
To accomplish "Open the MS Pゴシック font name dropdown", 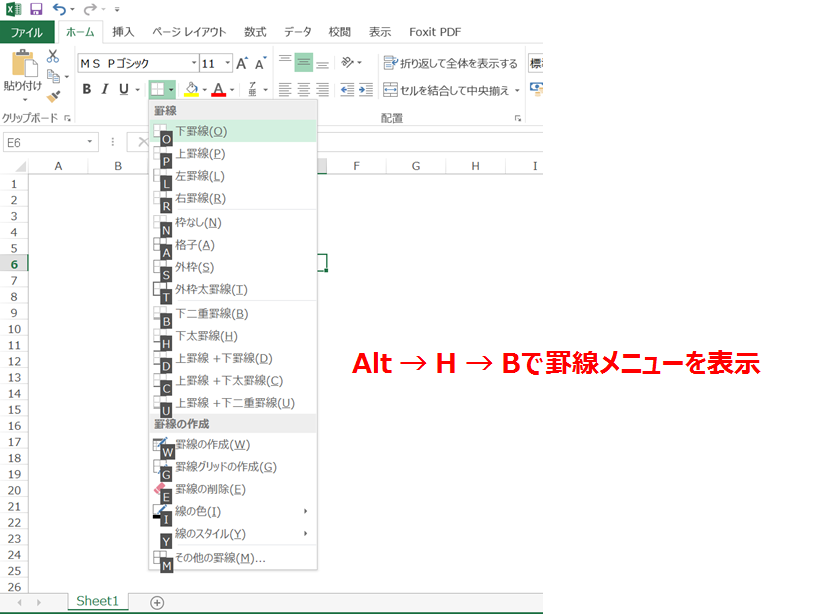I will [194, 63].
